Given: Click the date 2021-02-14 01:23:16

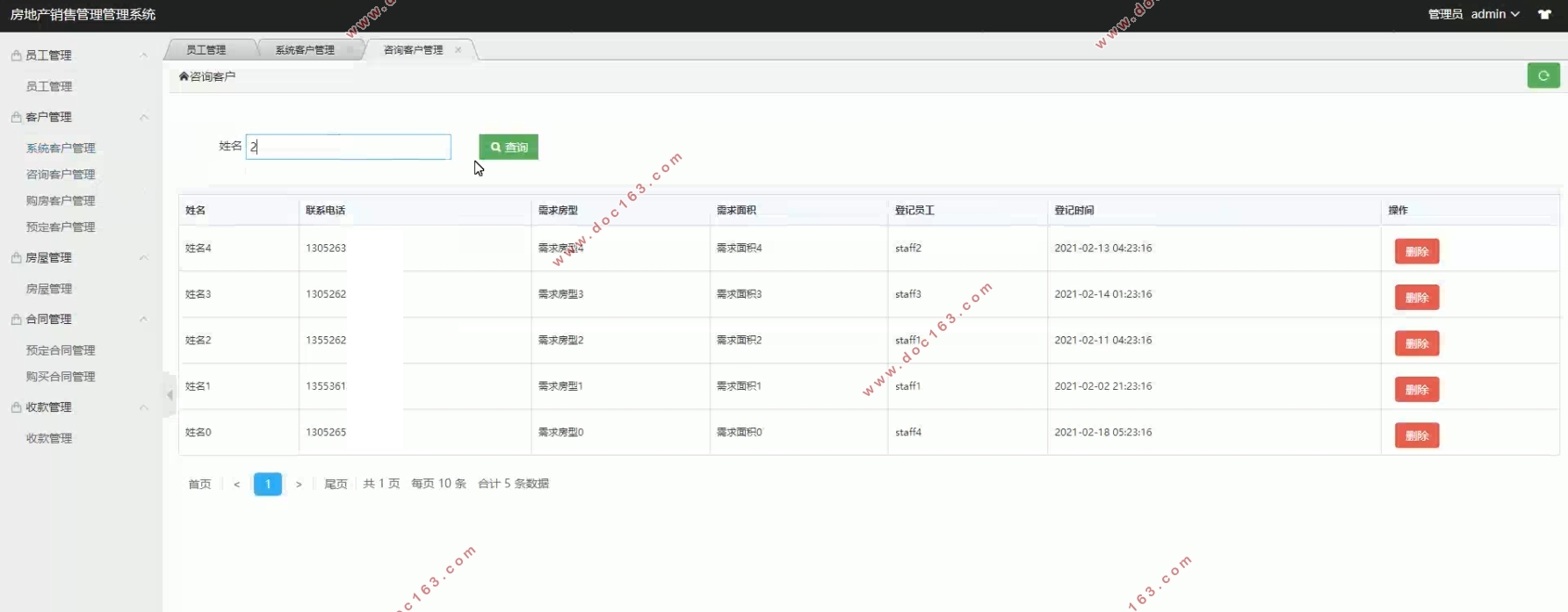Looking at the screenshot, I should [x=1103, y=294].
